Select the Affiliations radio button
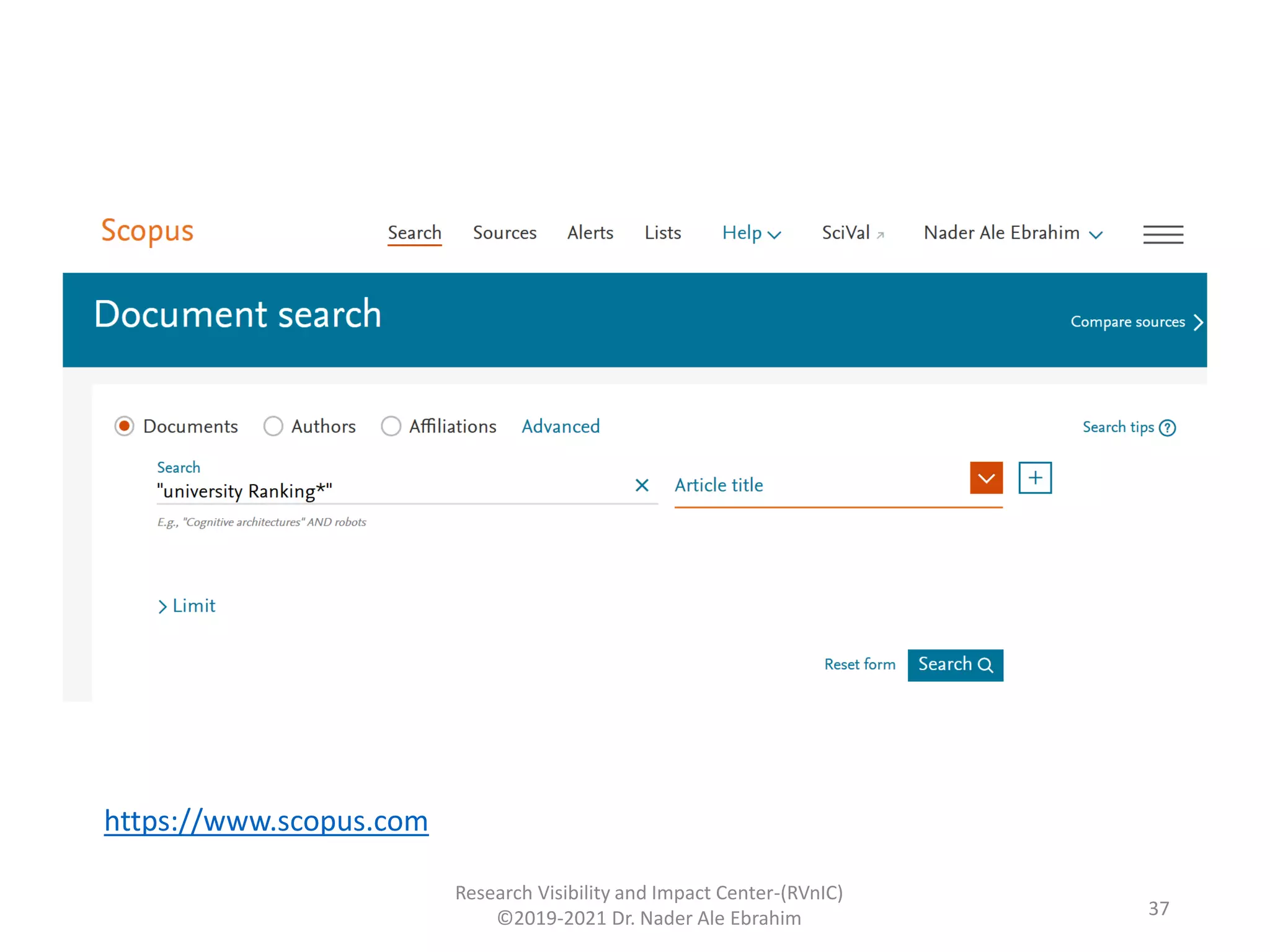Screen dimensions: 1270x952 coord(391,426)
